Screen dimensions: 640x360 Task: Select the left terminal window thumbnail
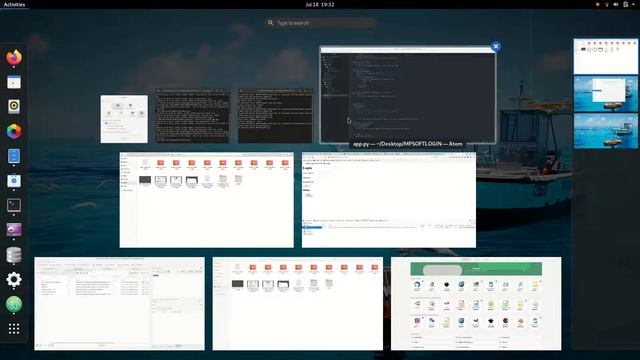pos(193,116)
